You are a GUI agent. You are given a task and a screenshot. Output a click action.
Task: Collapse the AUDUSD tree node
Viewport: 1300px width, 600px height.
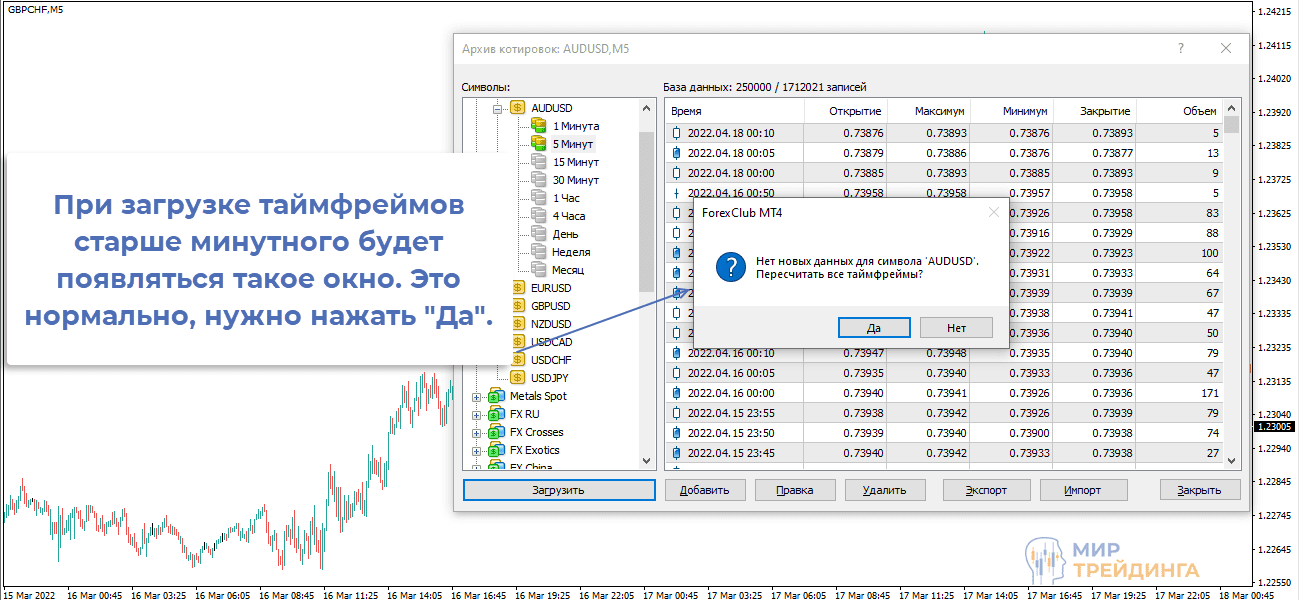coord(497,108)
